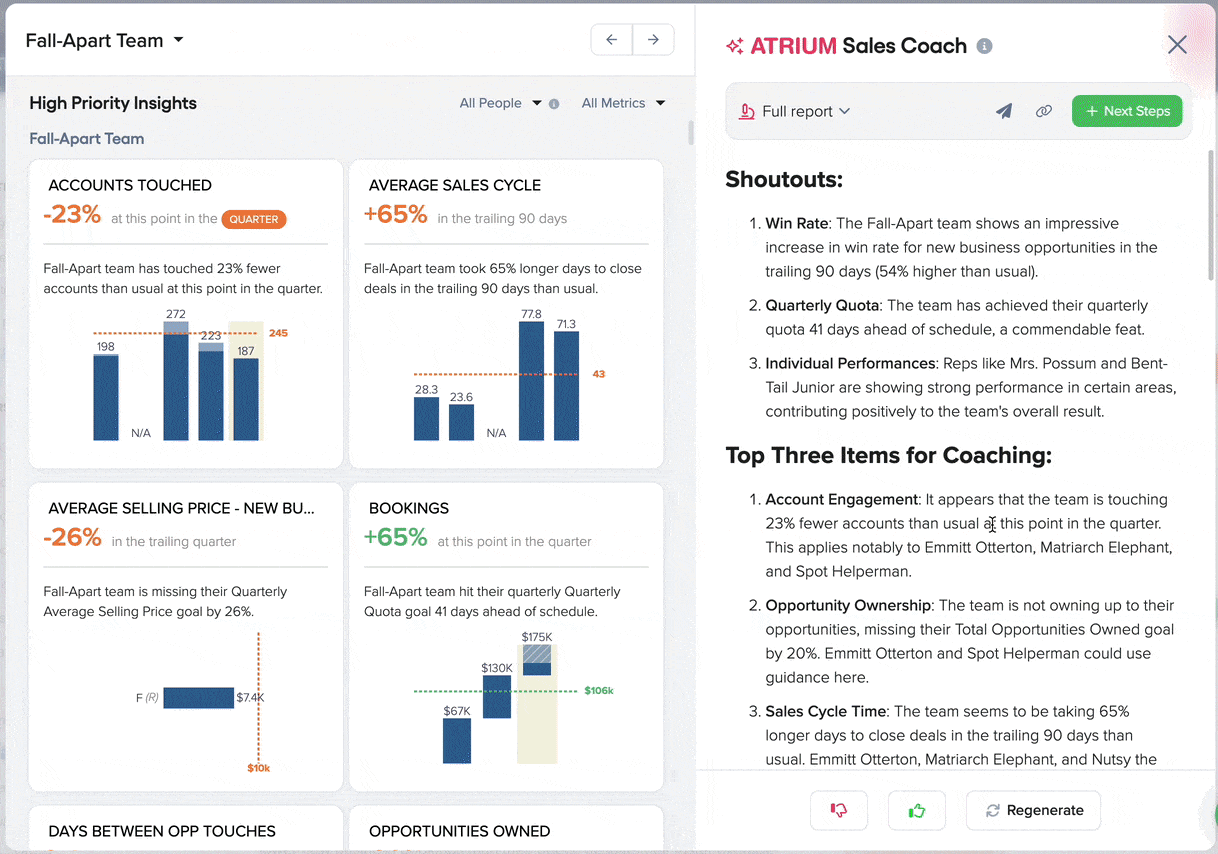The width and height of the screenshot is (1218, 854).
Task: Select the 272 bar in Accounts Touched chart
Action: tap(176, 381)
